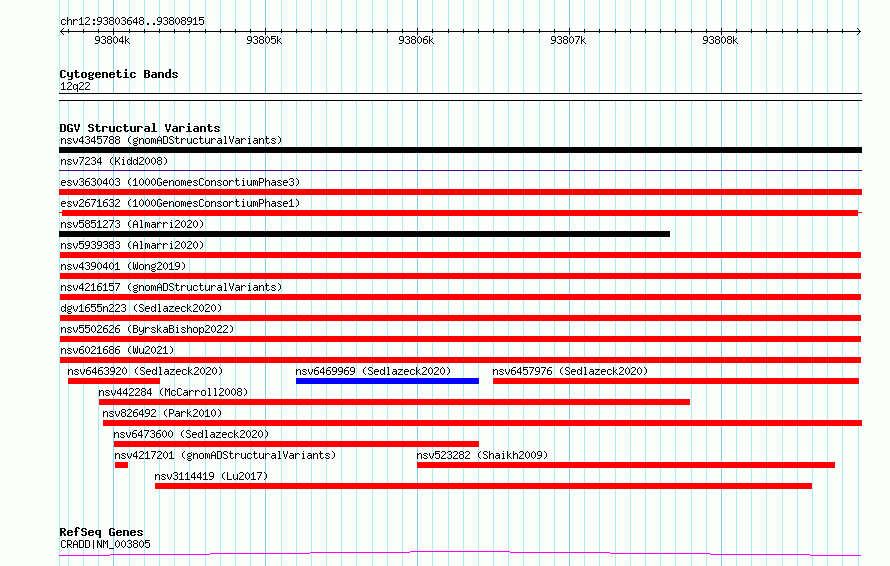Screen dimensions: 890x566
Task: Select the black nsv5851273 variant bar
Action: pyautogui.click(x=364, y=234)
